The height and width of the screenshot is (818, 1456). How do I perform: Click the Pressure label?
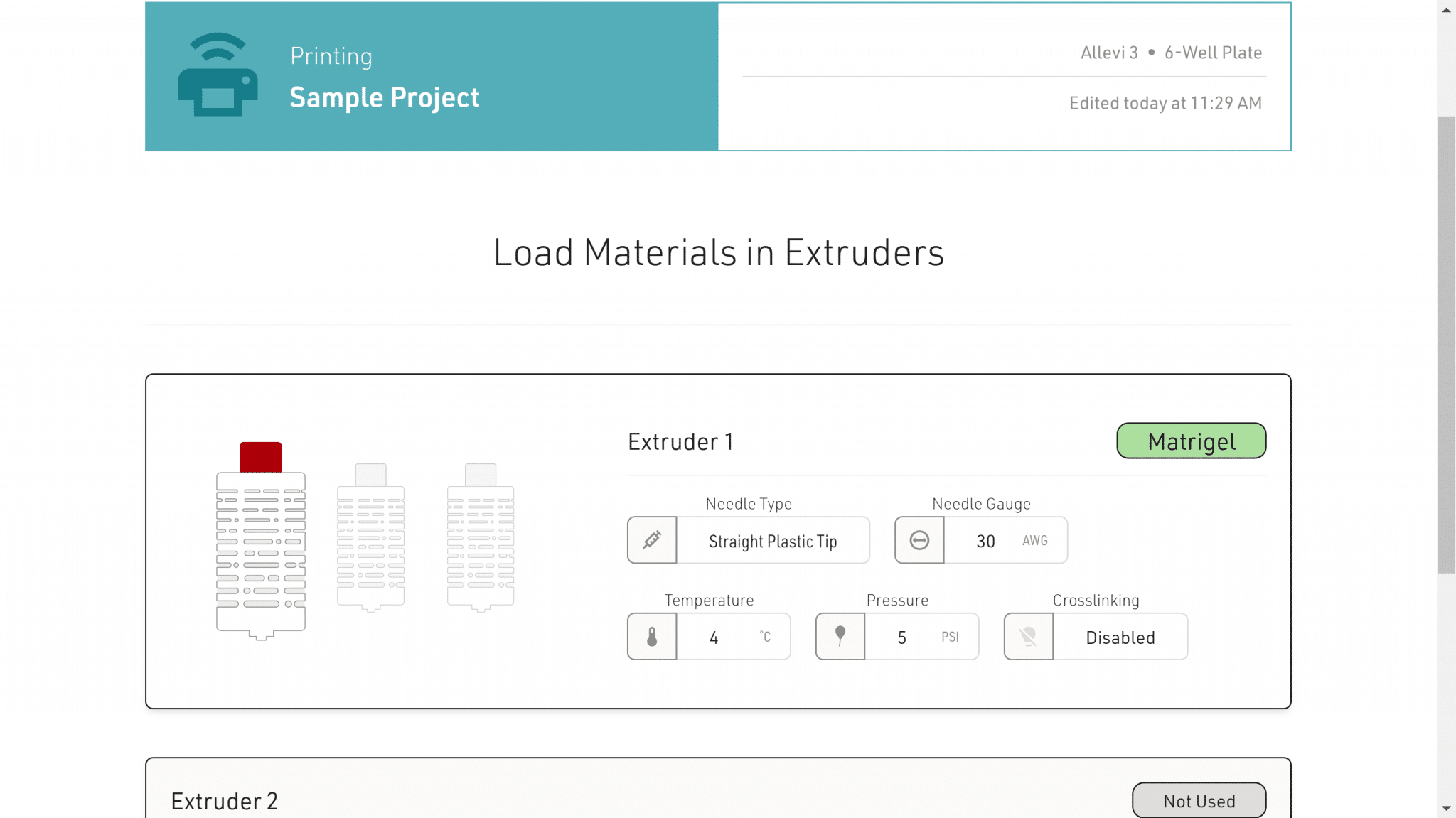pyautogui.click(x=897, y=601)
